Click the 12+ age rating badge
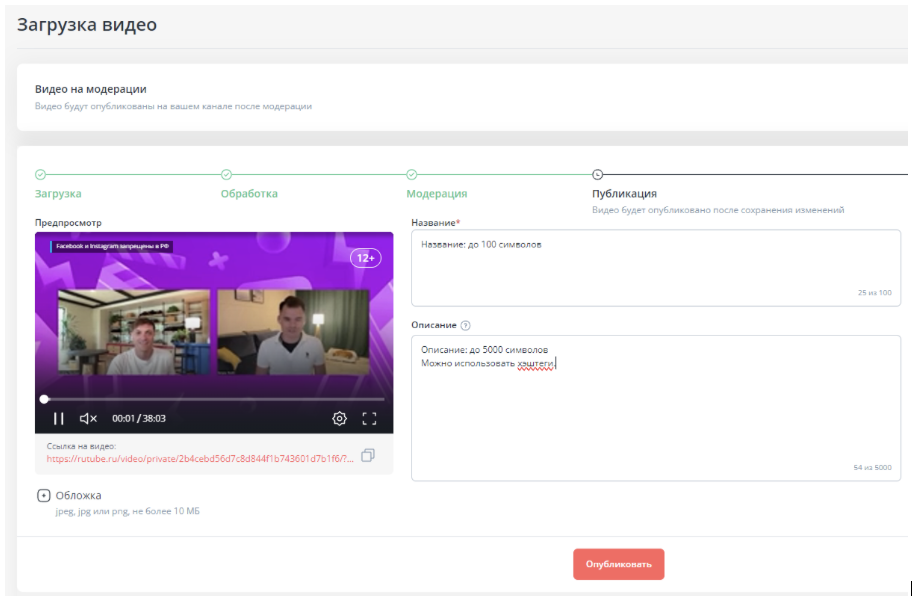The width and height of the screenshot is (912, 596). coord(365,258)
